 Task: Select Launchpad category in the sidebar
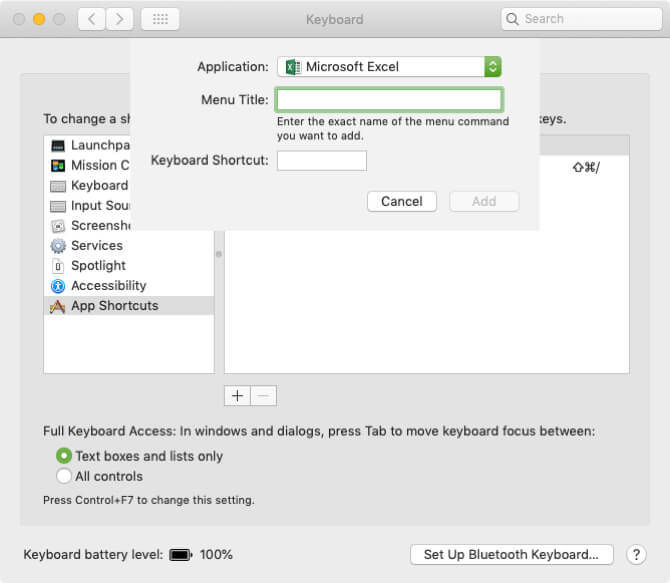point(88,145)
